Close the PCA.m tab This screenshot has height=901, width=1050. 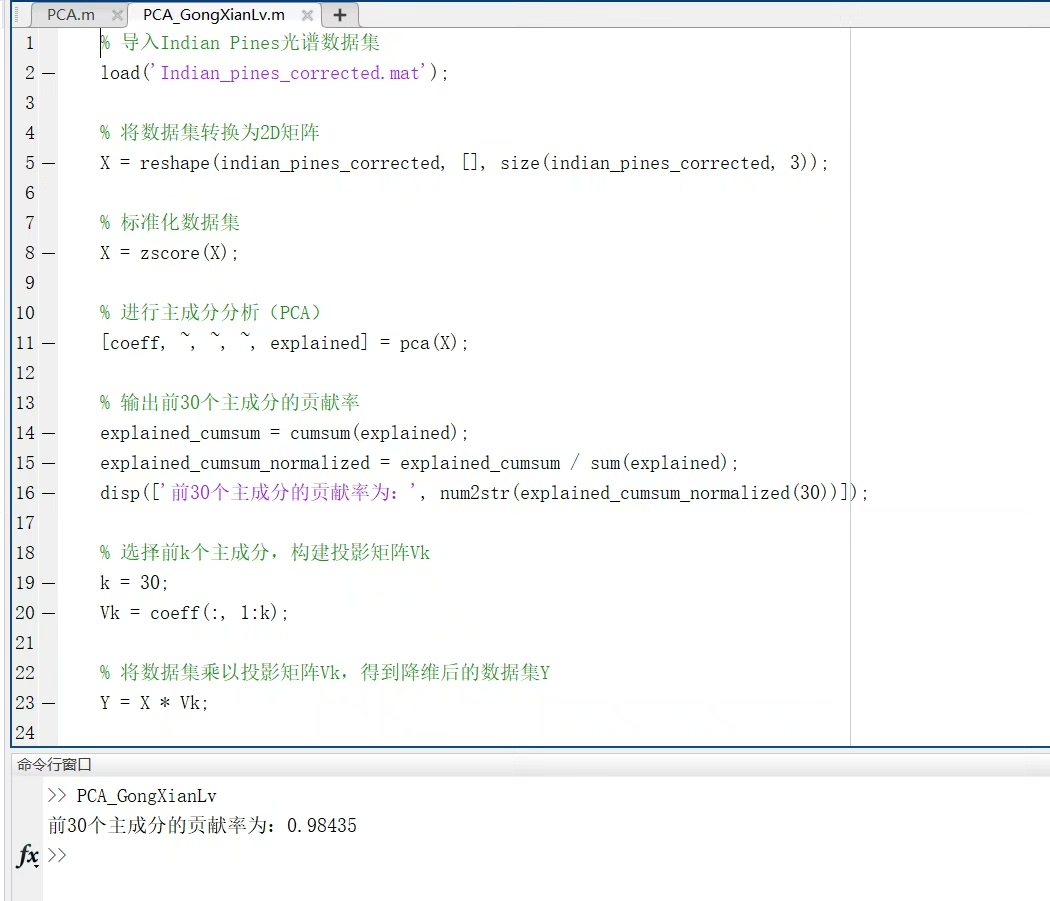tap(117, 15)
